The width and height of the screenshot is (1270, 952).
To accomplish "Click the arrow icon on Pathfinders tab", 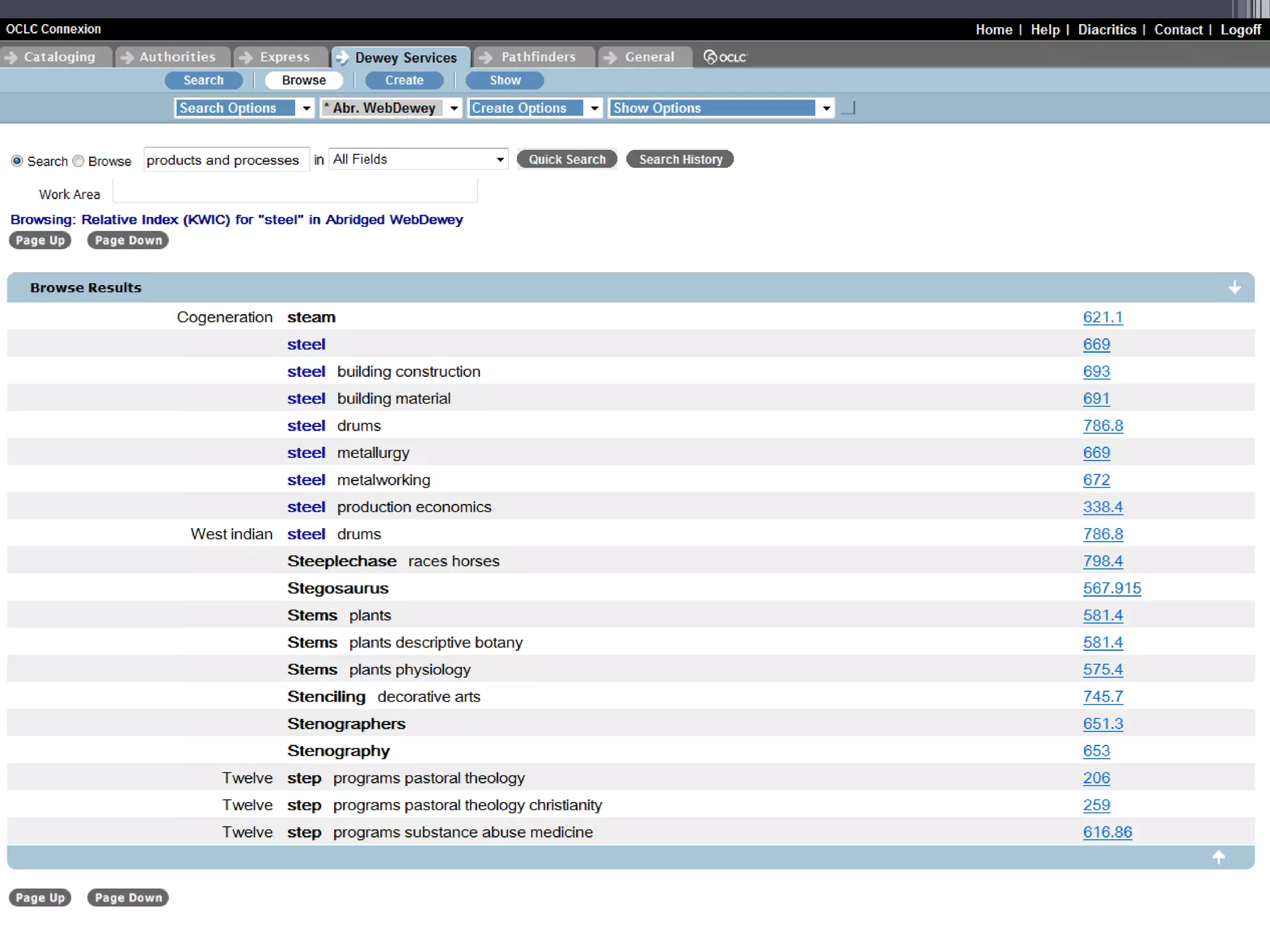I will tap(486, 57).
